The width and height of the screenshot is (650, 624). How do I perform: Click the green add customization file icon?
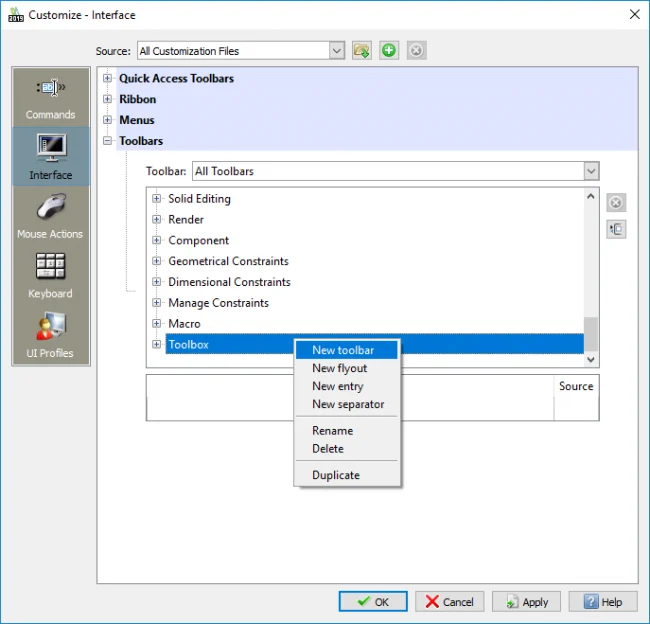tap(389, 51)
